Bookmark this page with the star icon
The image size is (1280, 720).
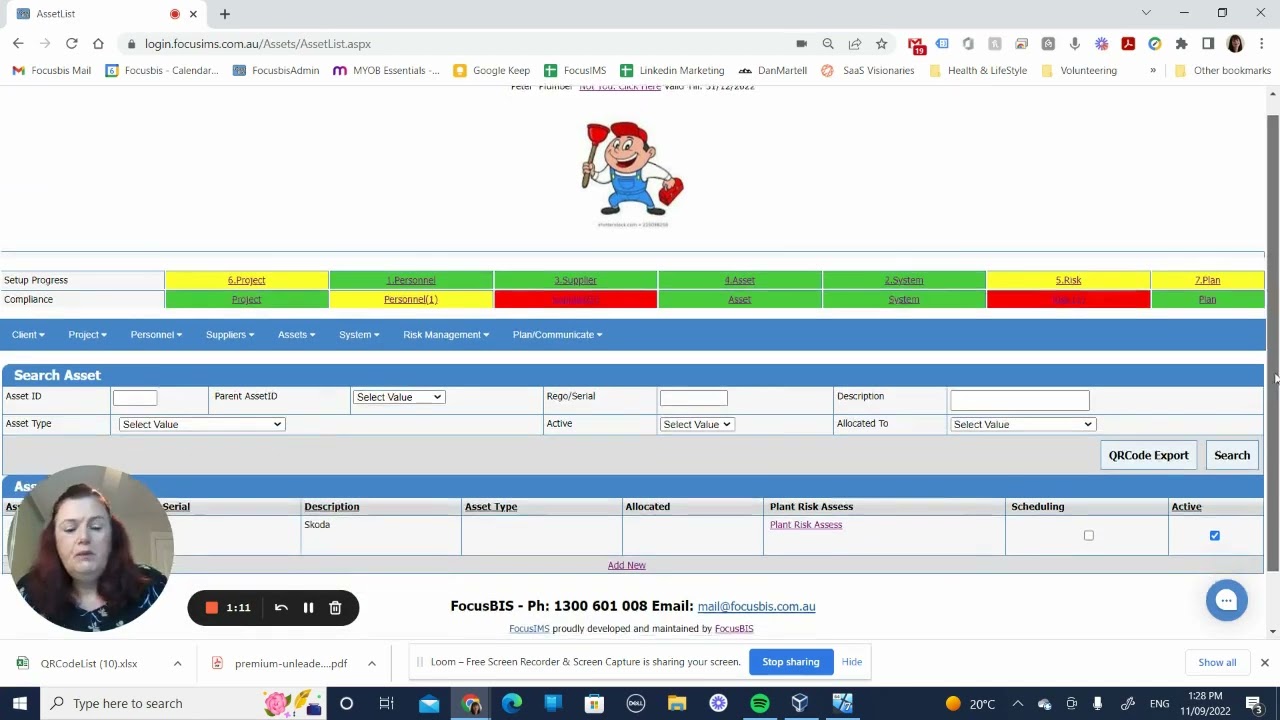(x=881, y=44)
